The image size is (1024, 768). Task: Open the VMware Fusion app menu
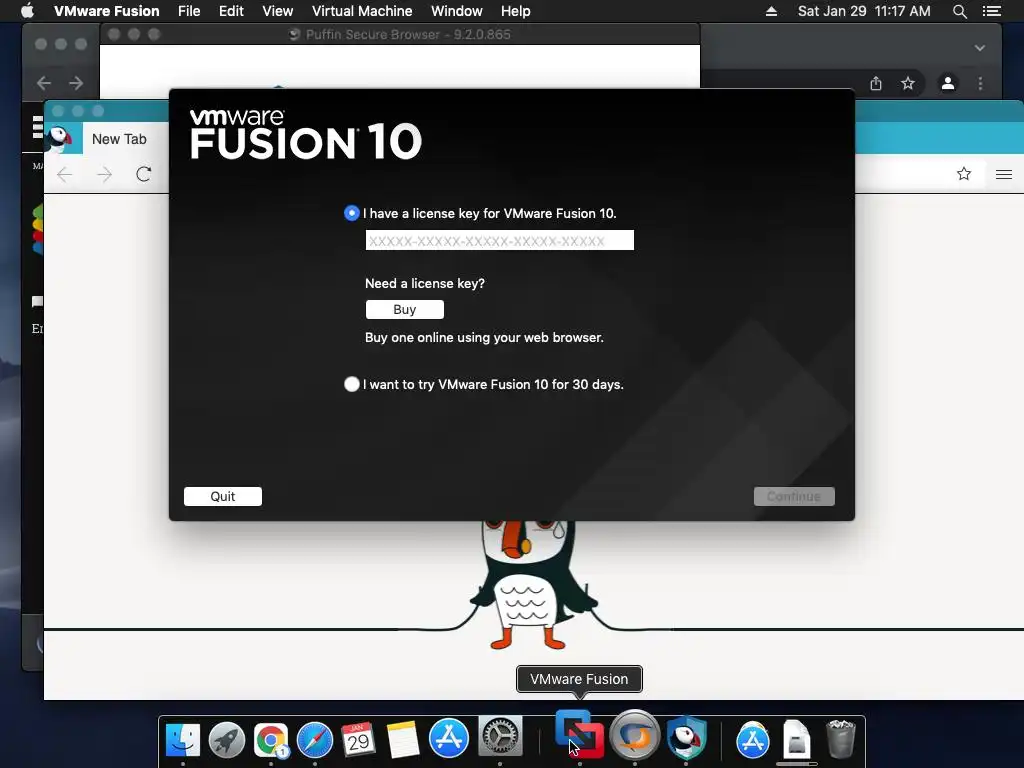106,11
